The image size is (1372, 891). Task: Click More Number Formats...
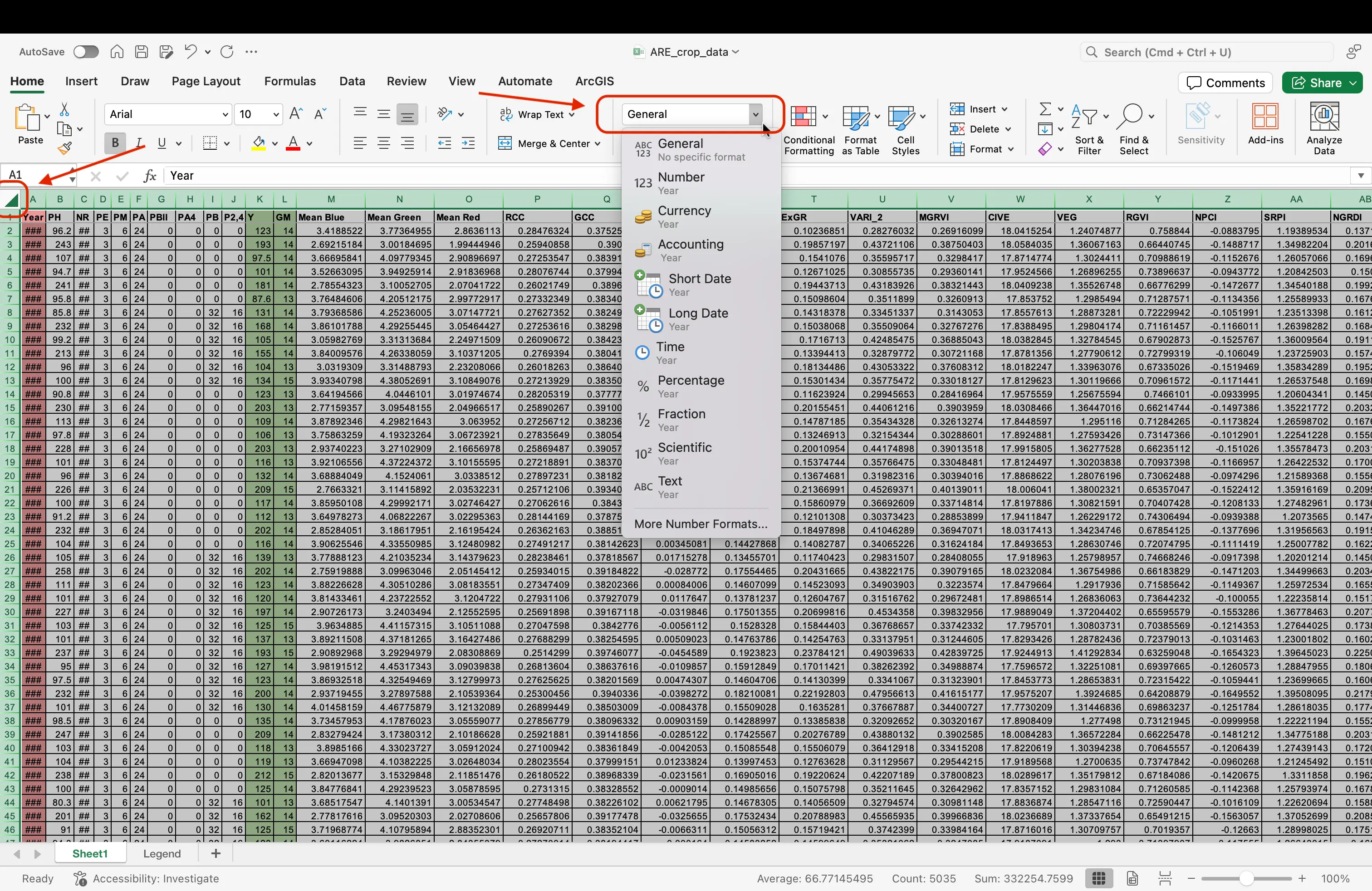pyautogui.click(x=701, y=524)
